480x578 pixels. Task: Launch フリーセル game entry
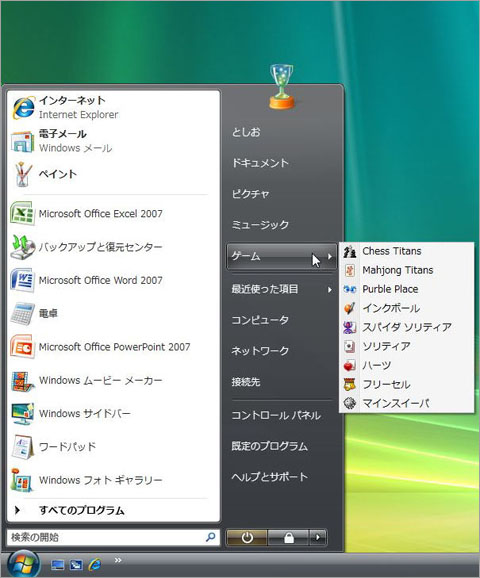click(x=406, y=384)
